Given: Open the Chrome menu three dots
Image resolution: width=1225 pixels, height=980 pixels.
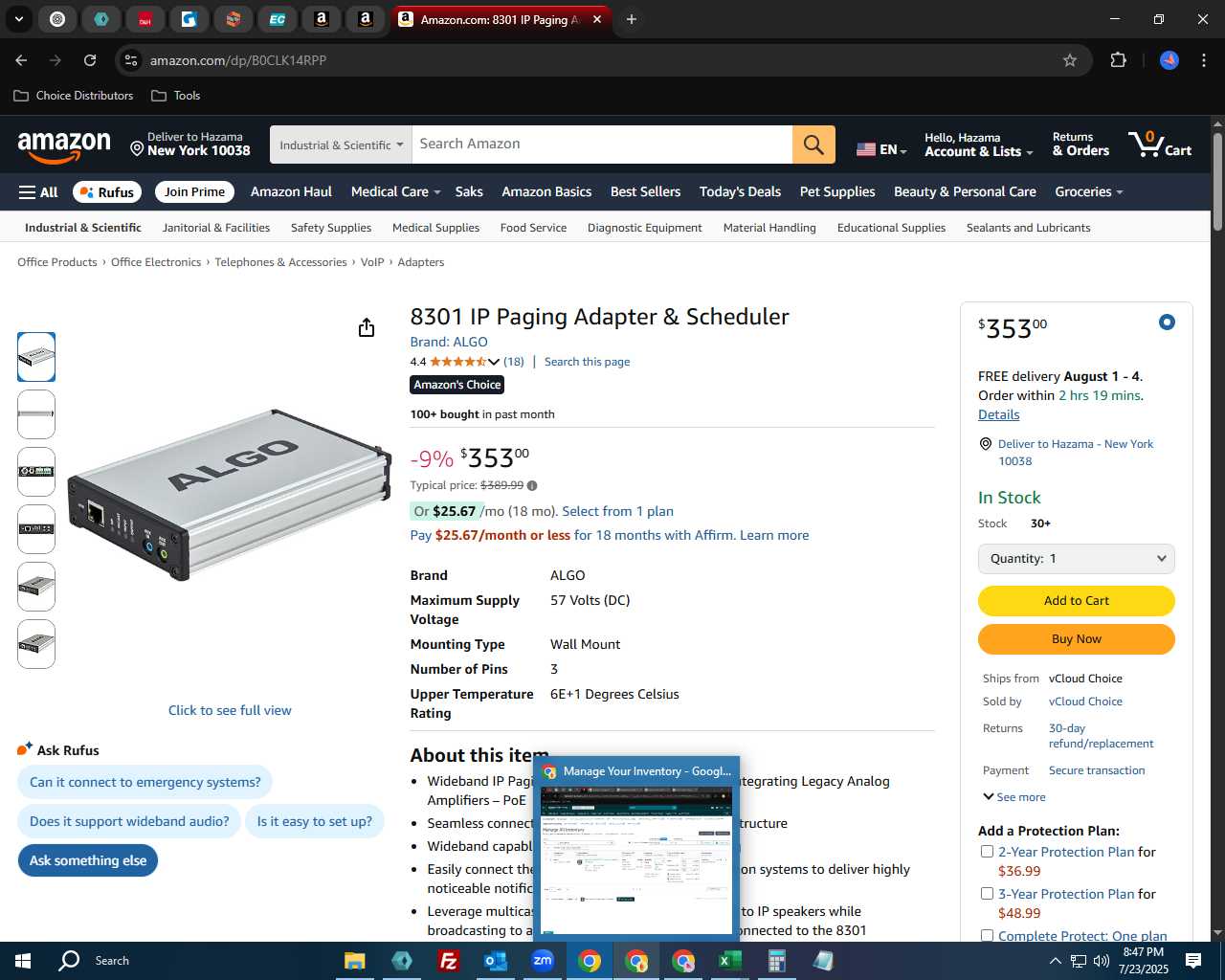Looking at the screenshot, I should click(x=1204, y=60).
